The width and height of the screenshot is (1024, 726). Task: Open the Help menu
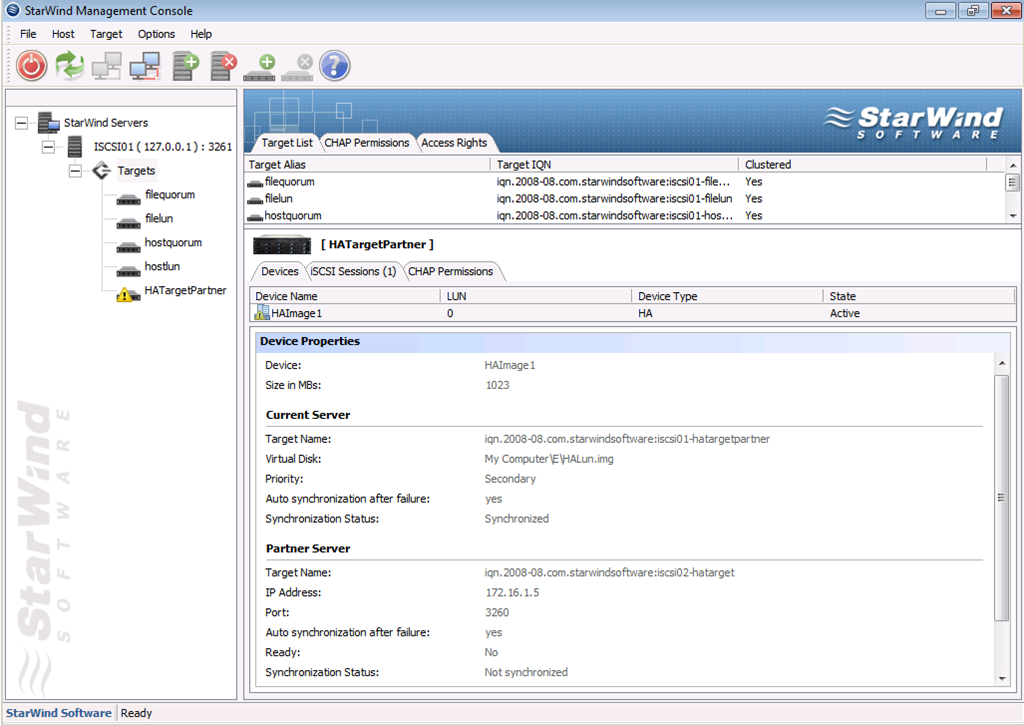201,34
